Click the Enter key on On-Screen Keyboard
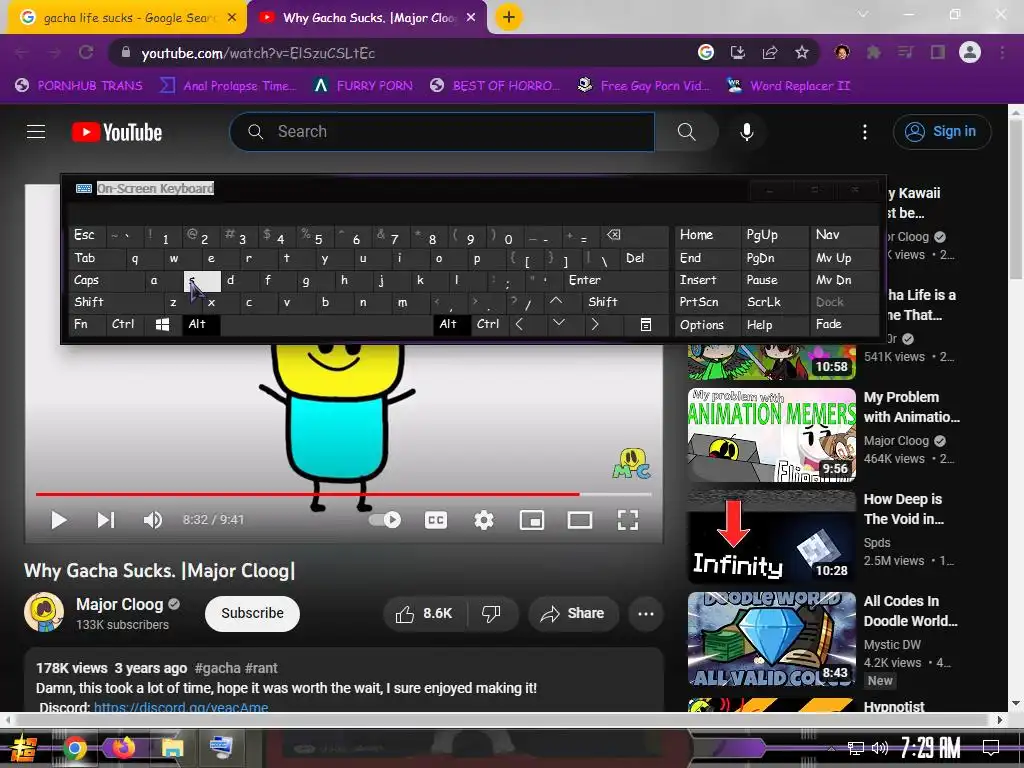Viewport: 1024px width, 768px height. [615, 280]
